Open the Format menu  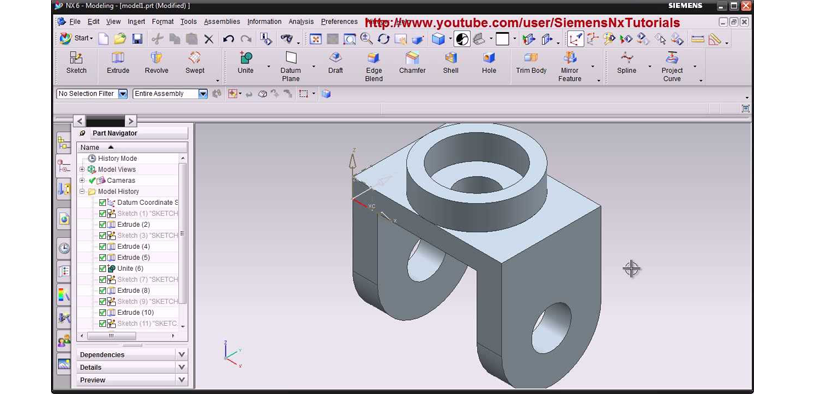coord(163,22)
